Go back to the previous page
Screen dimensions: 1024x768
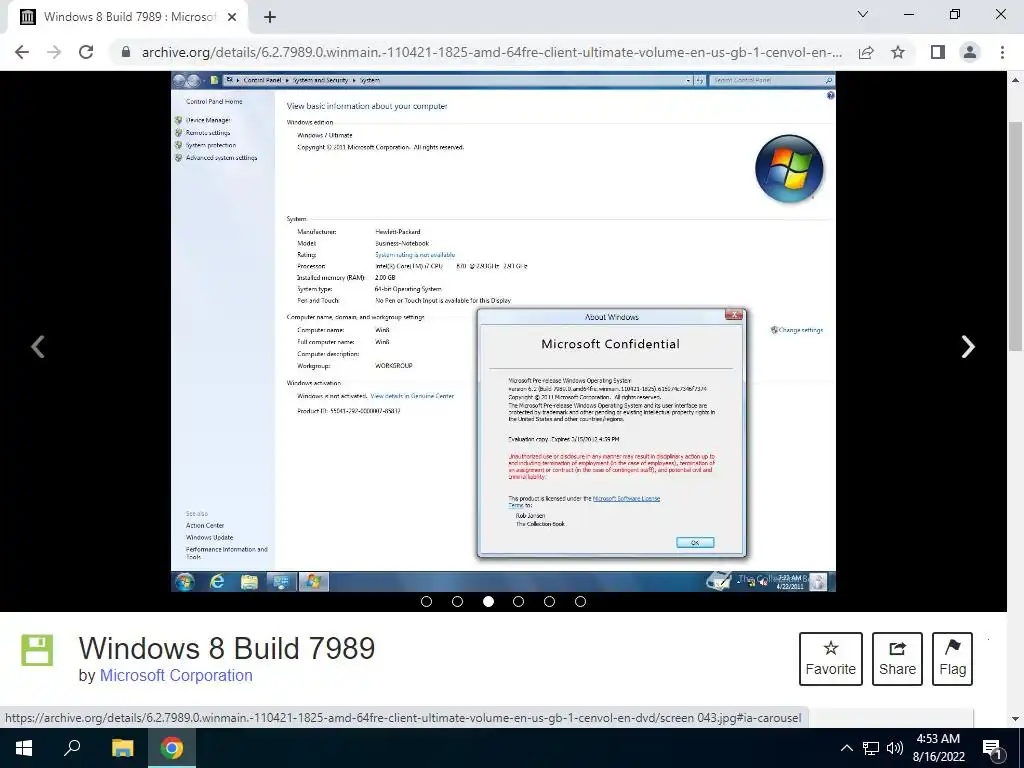(22, 52)
